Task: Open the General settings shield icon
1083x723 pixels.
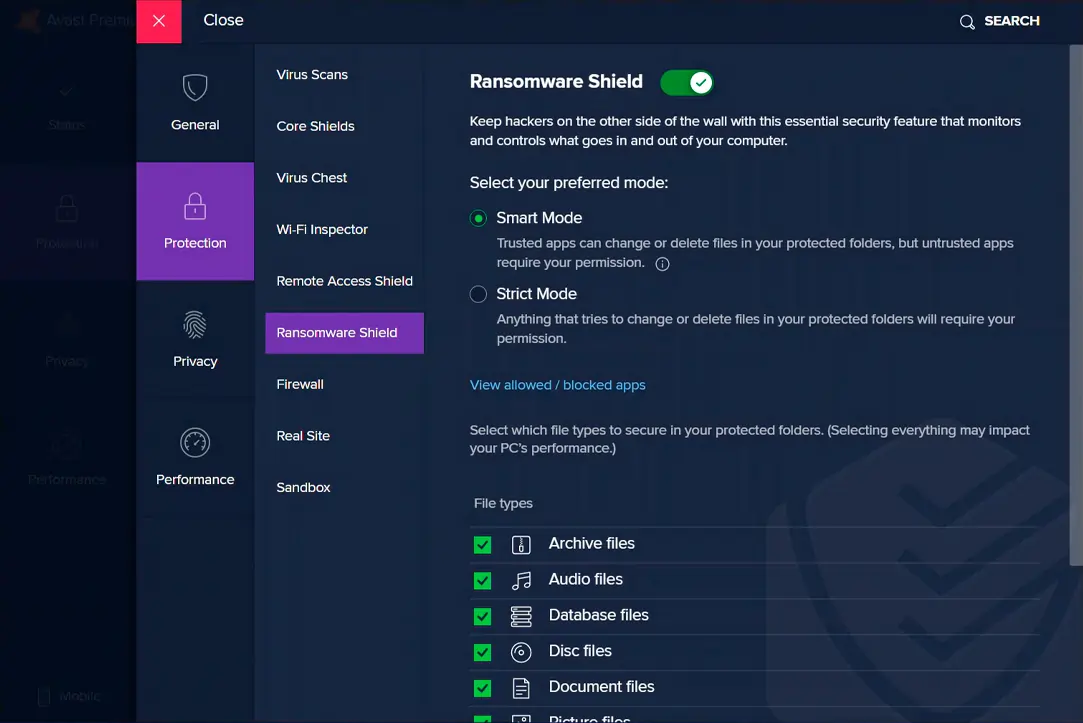Action: pos(195,88)
